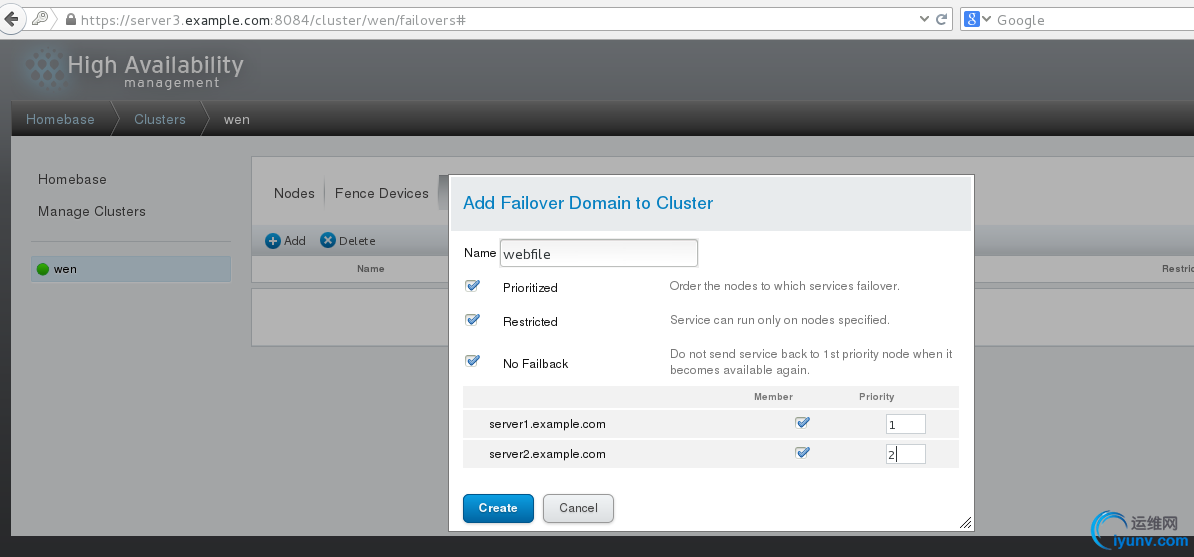Screen dimensions: 1194x557
Task: Click priority field for server1.example.com
Action: 905,424
